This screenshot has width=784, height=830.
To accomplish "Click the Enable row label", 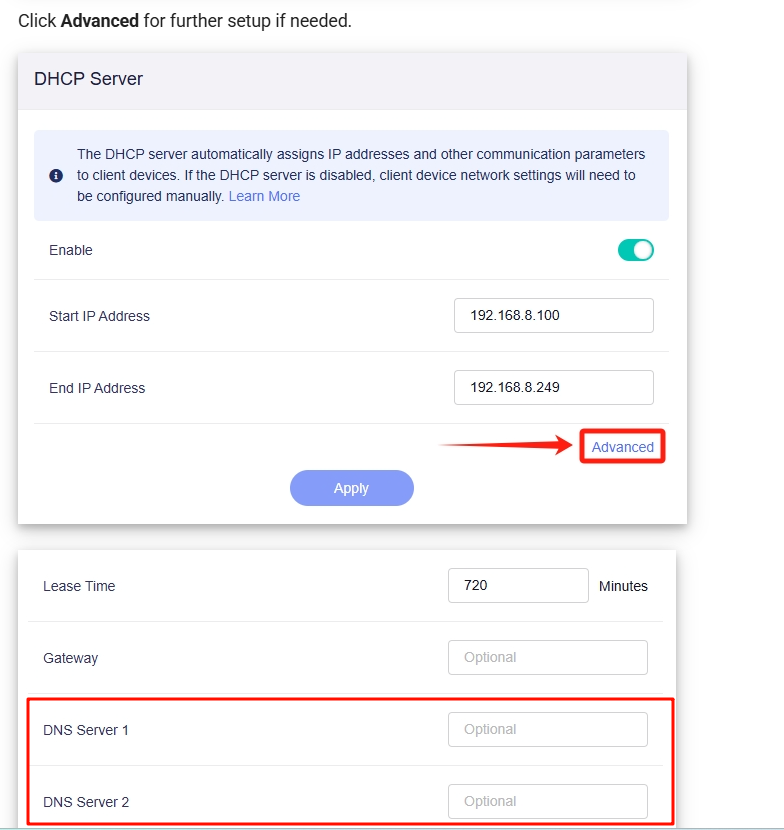I will click(71, 250).
